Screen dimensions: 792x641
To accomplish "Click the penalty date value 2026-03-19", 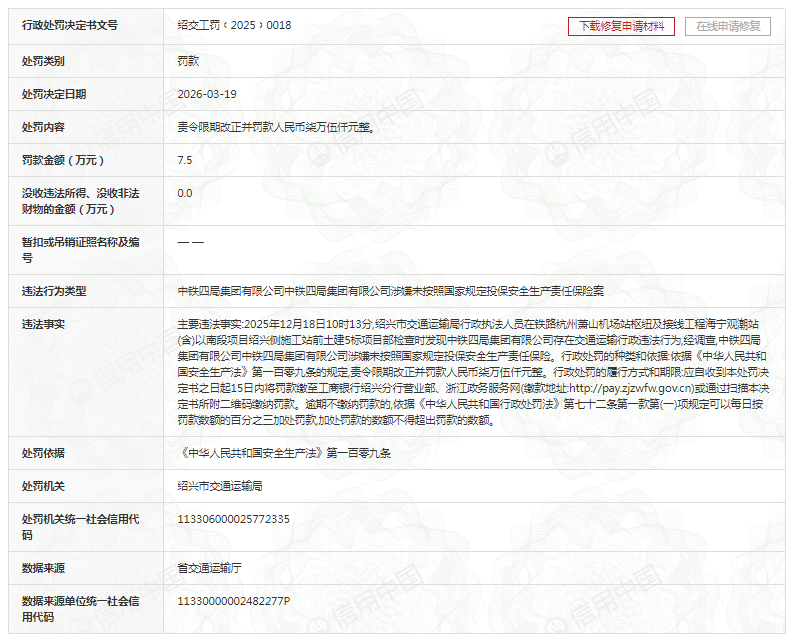I will (207, 94).
